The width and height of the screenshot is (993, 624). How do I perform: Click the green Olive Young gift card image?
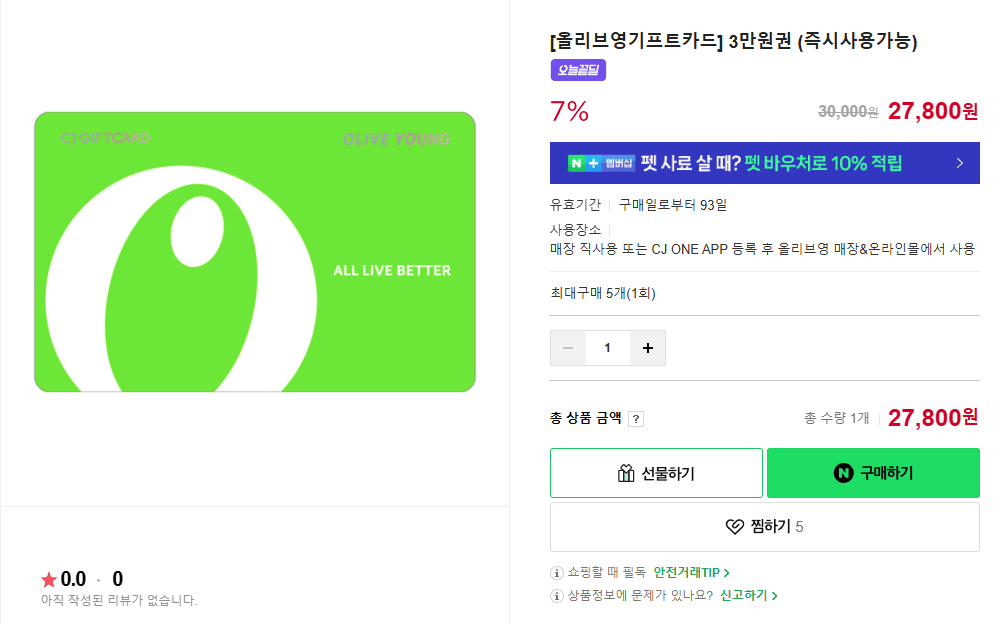255,251
